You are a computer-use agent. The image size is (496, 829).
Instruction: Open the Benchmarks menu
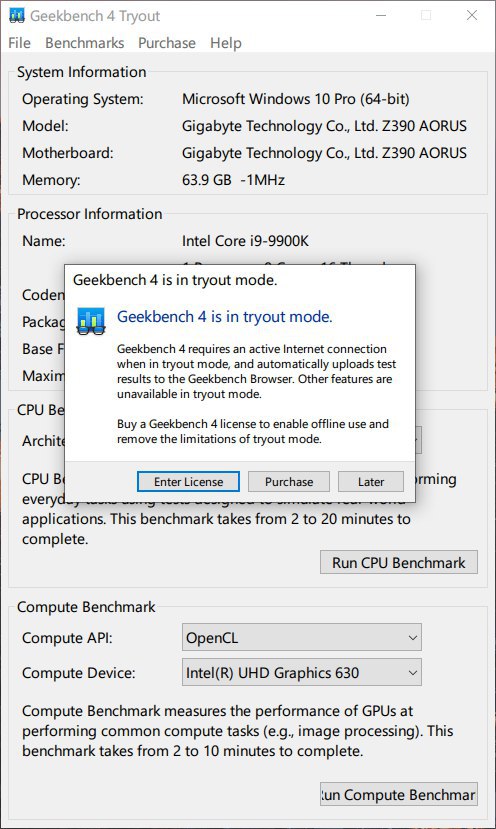point(85,43)
